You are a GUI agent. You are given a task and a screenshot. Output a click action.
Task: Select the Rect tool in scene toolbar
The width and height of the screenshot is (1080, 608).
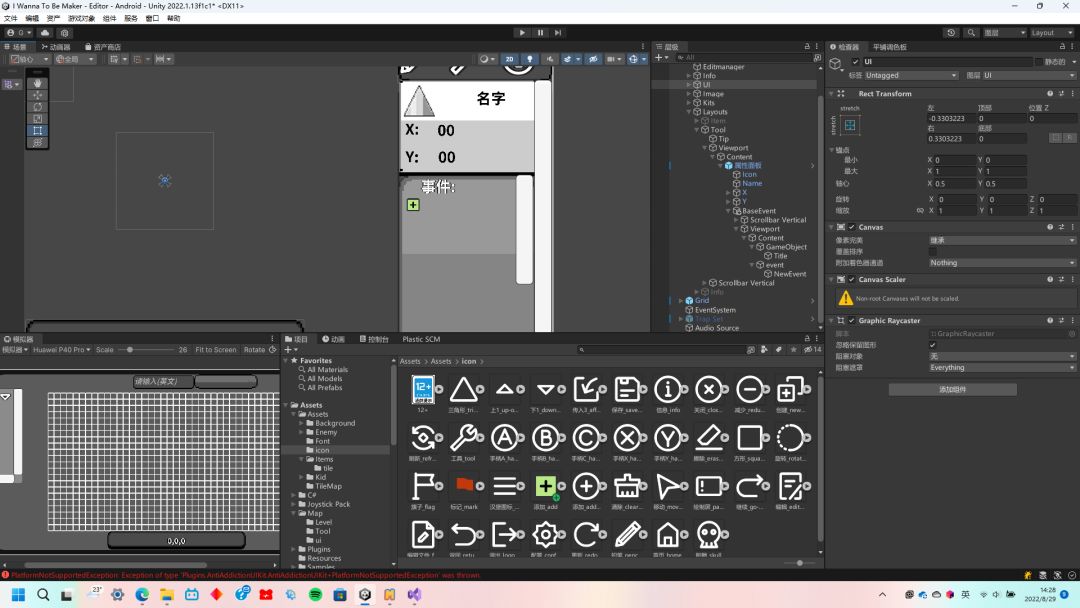38,130
